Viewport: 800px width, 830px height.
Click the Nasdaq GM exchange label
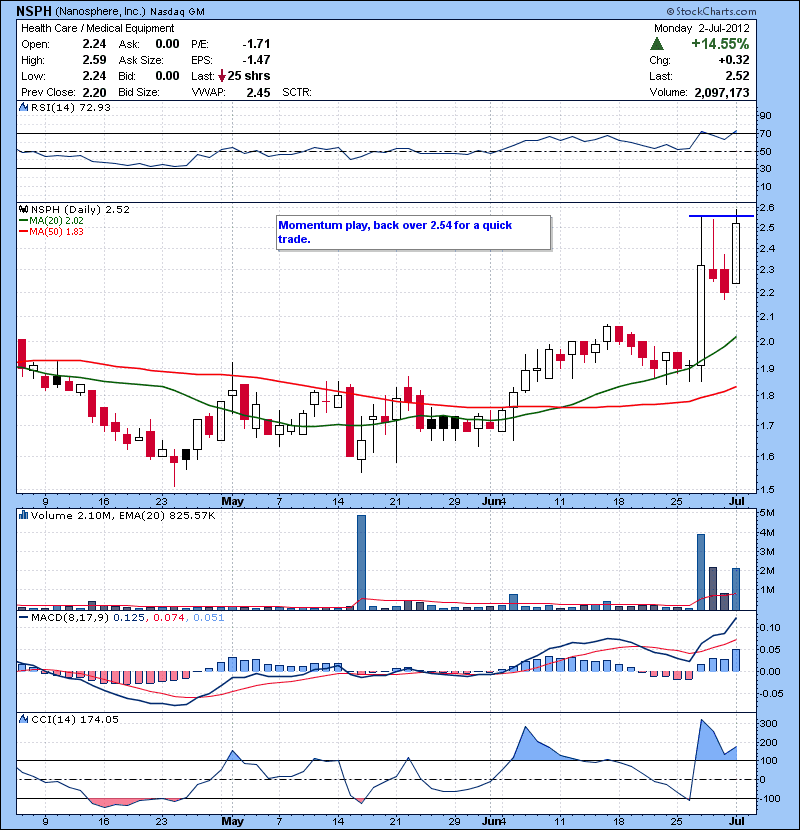click(x=177, y=12)
